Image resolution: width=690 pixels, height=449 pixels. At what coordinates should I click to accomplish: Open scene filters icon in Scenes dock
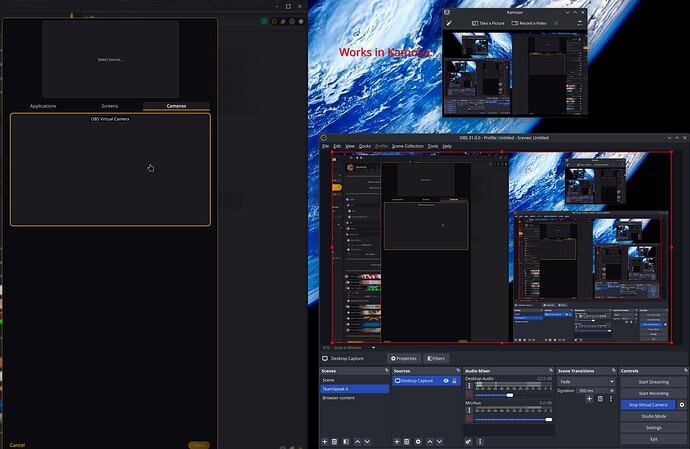346,442
